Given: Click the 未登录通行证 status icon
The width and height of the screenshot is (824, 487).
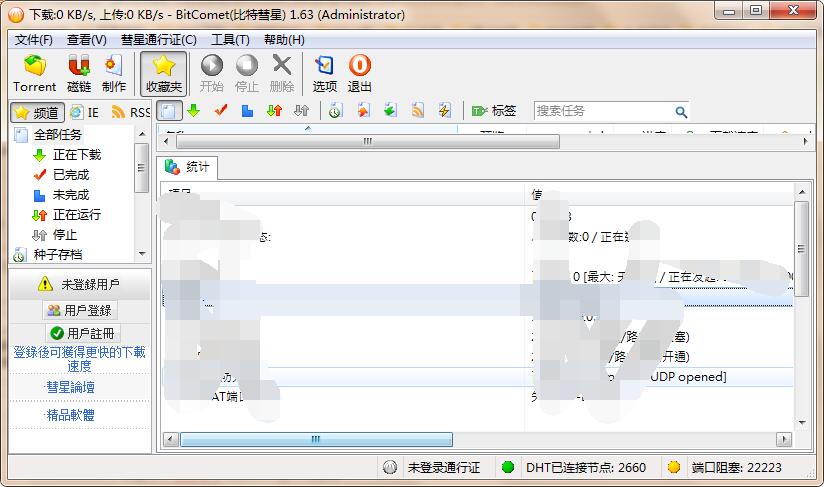Looking at the screenshot, I should coord(389,467).
